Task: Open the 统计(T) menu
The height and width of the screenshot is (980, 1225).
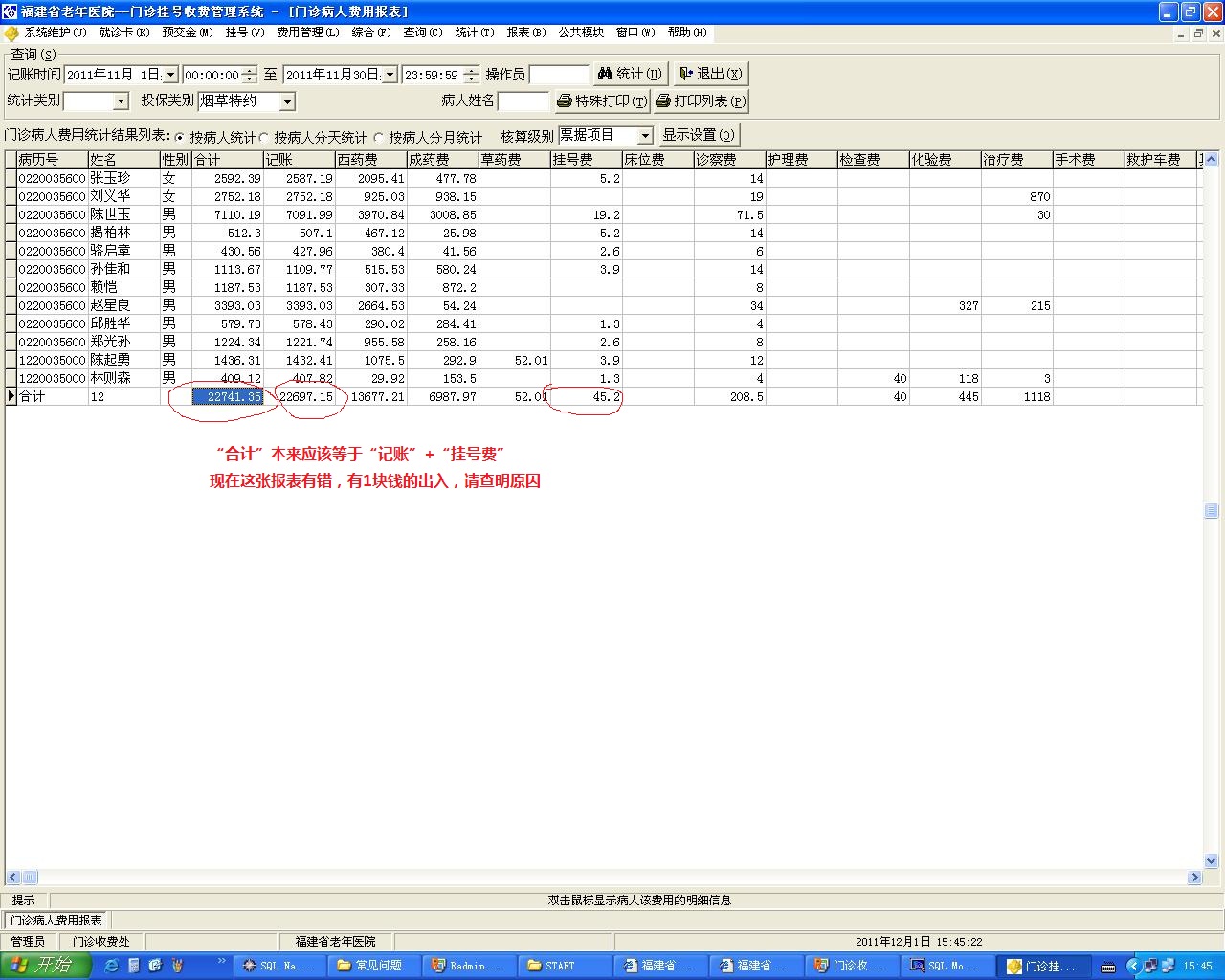Action: pos(475,33)
